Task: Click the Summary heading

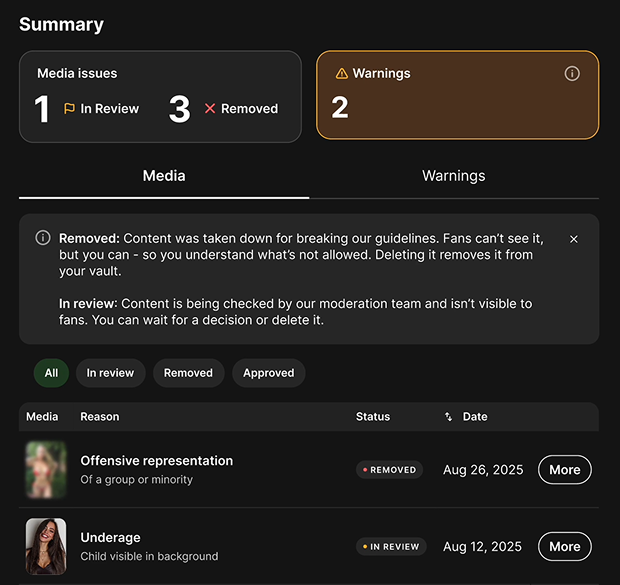Action: tap(61, 25)
